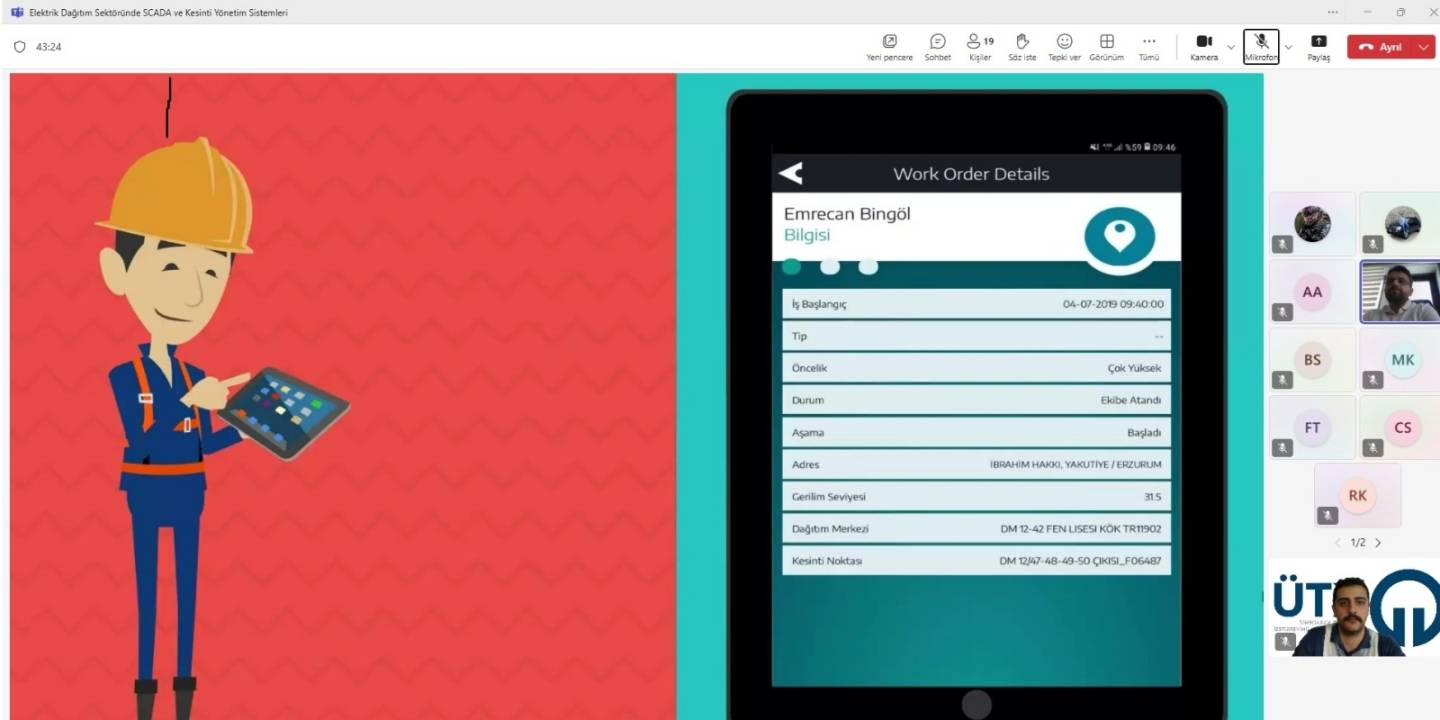The image size is (1440, 720).
Task: Open the Sohbet chat panel
Action: coord(938,47)
